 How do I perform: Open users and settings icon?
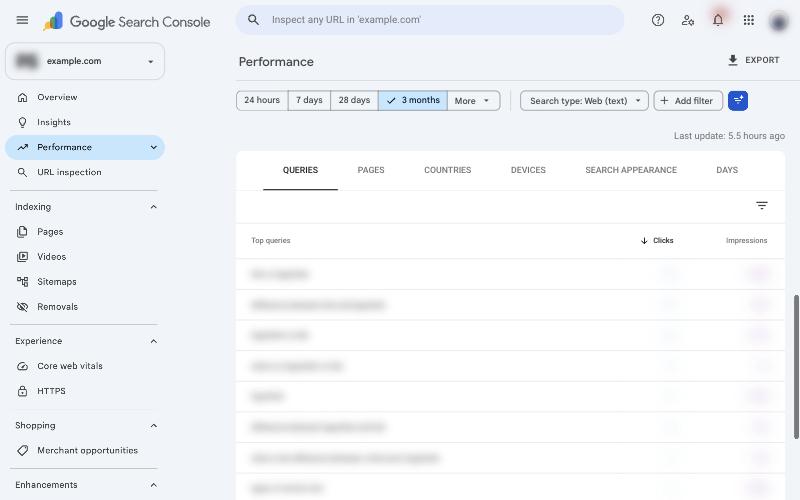(x=688, y=20)
